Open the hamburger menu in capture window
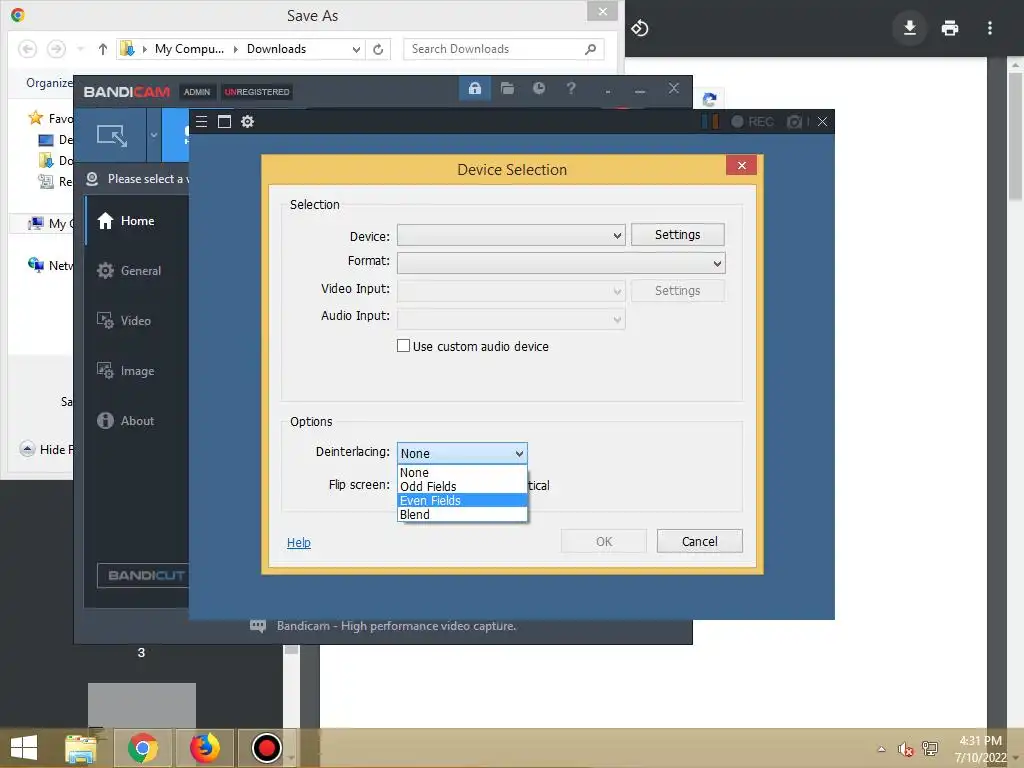1024x768 pixels. [x=201, y=121]
